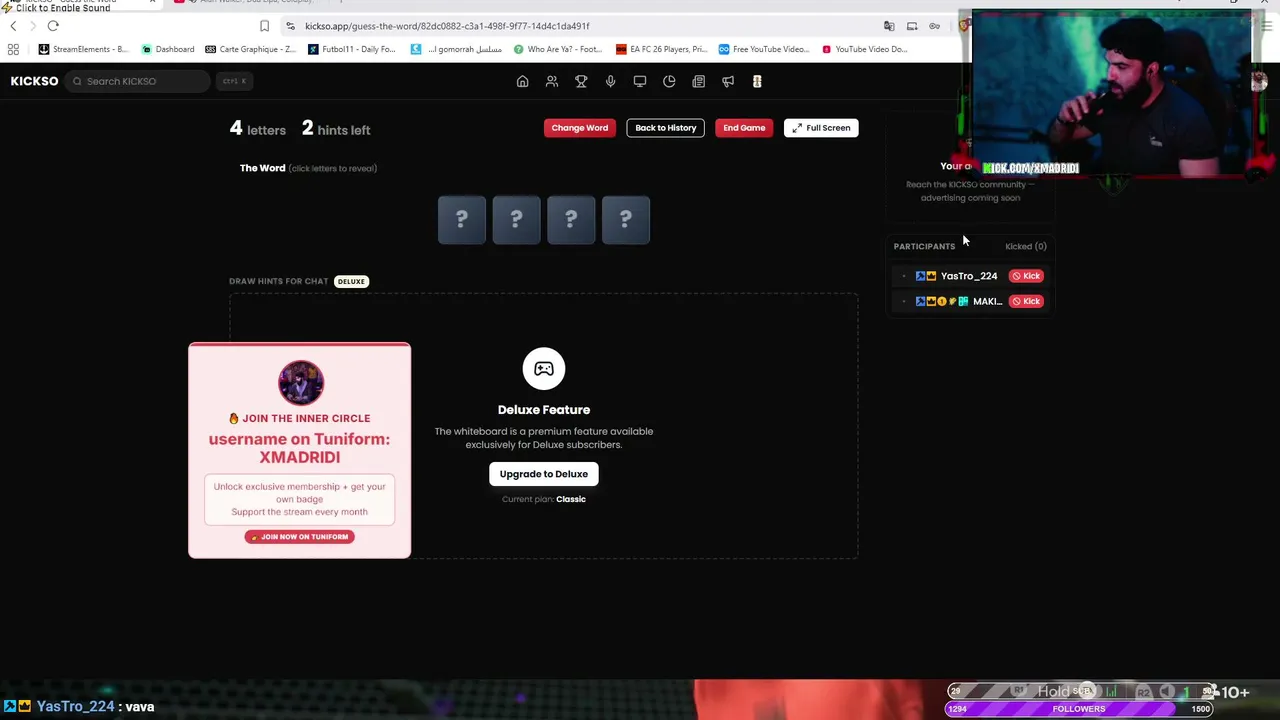Click the microphone icon in KICKSO nav

[610, 81]
